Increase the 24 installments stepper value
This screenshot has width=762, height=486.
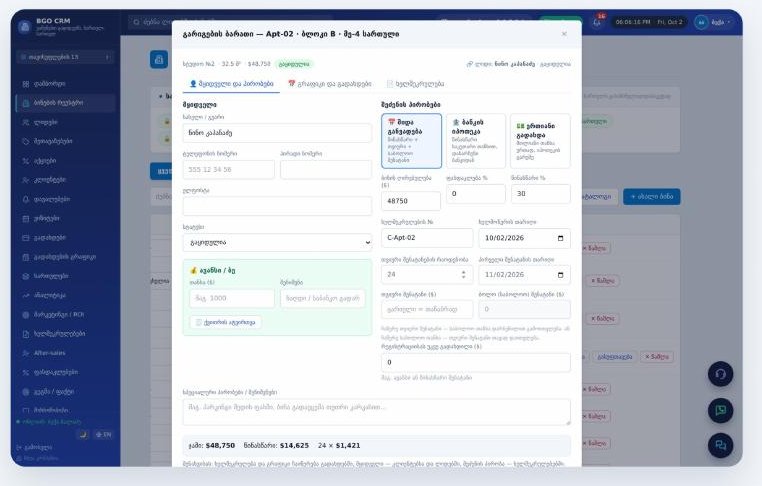(463, 272)
